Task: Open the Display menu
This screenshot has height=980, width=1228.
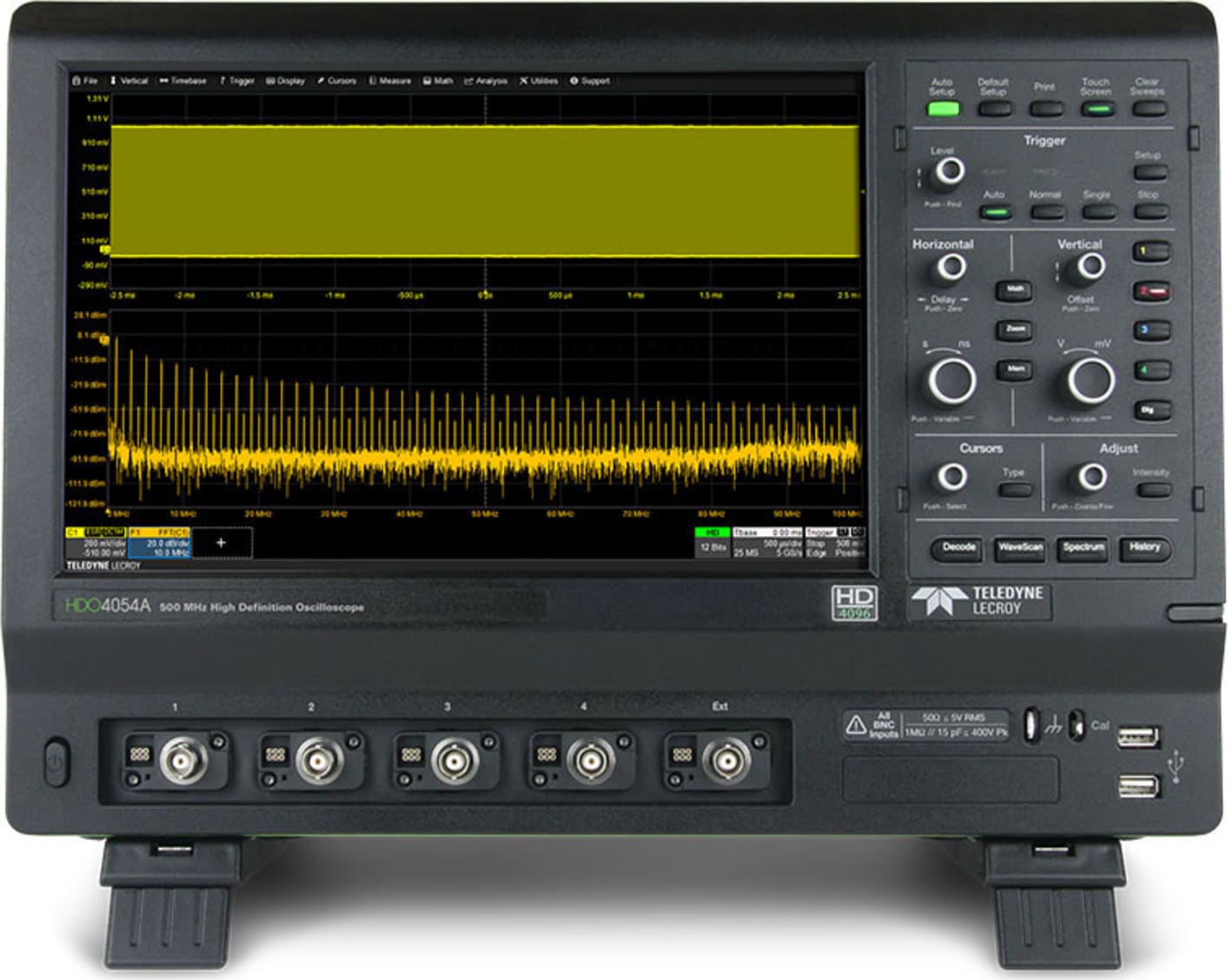Action: tap(288, 80)
